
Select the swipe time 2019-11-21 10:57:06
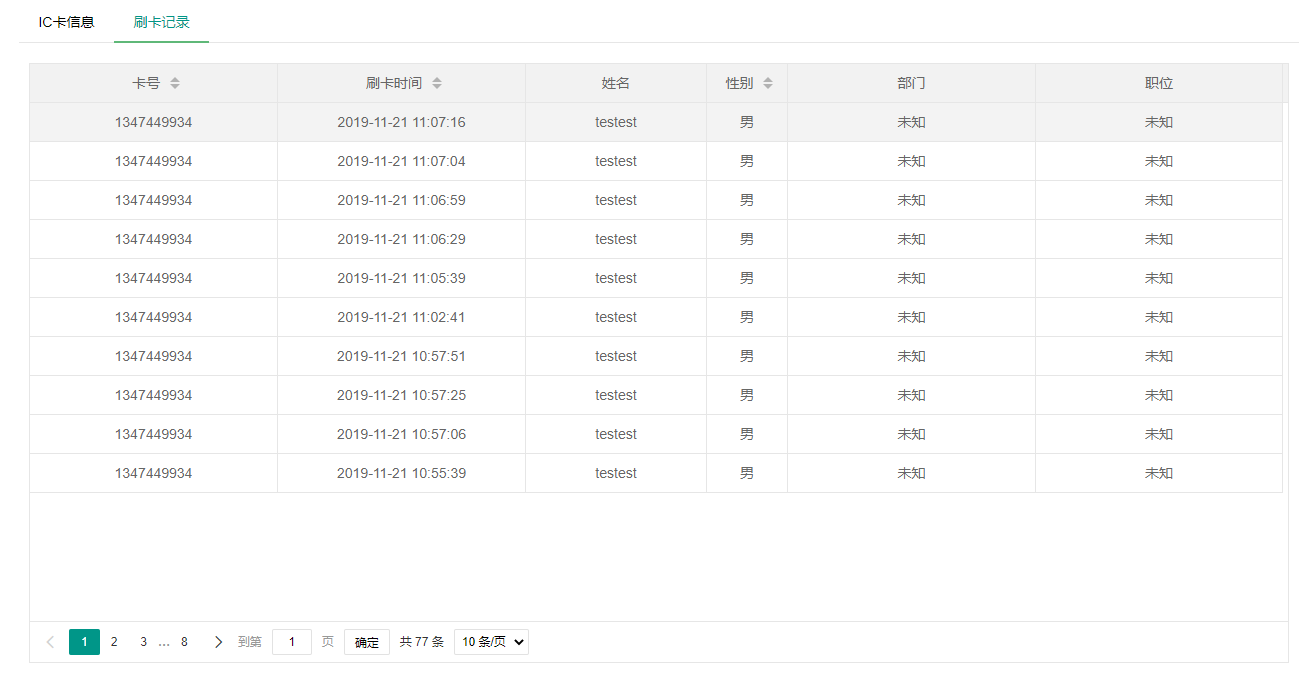point(401,434)
